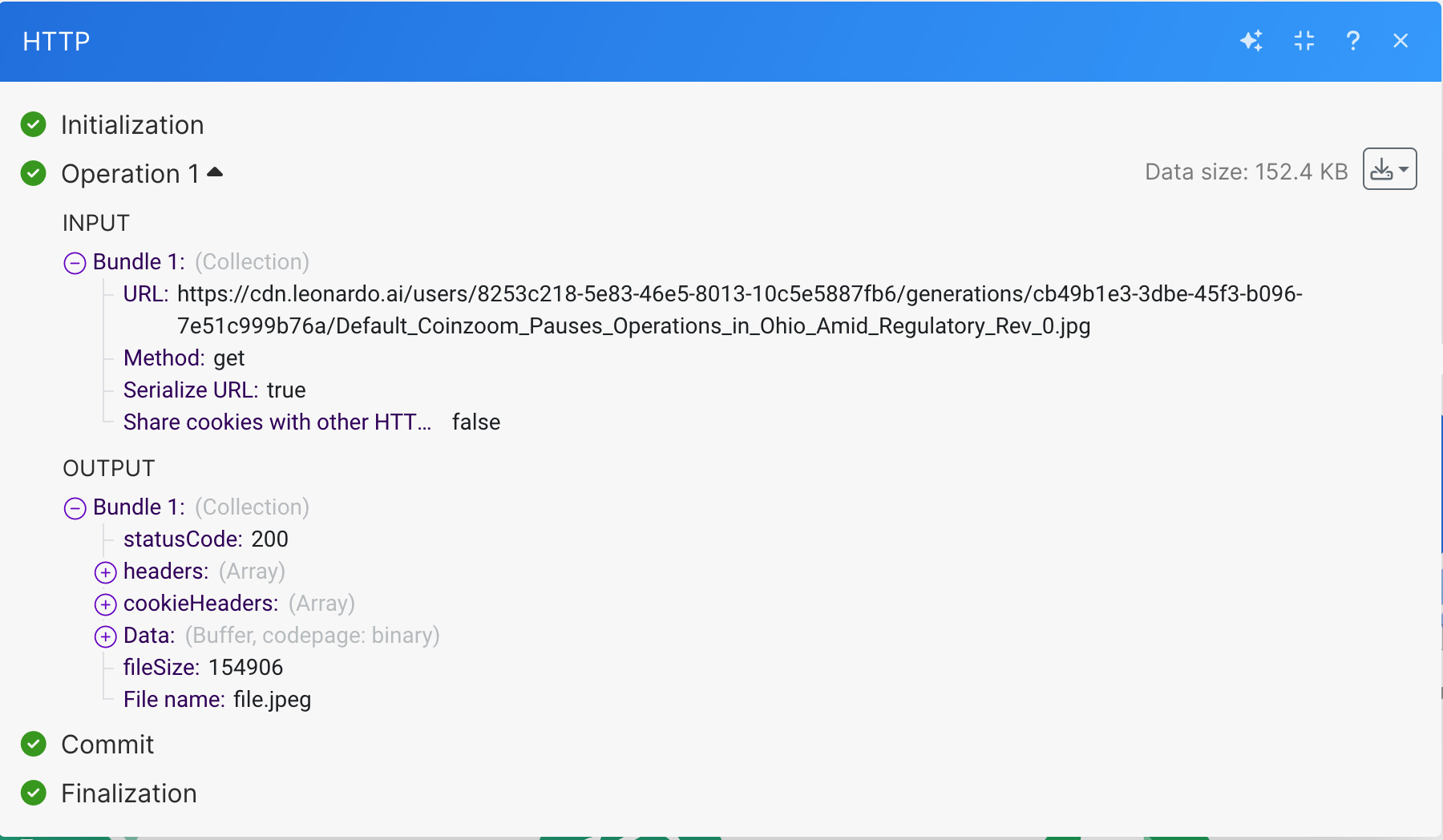Screen dimensions: 1443x840
Task: Click the green check beside Commit
Action: coord(34,744)
